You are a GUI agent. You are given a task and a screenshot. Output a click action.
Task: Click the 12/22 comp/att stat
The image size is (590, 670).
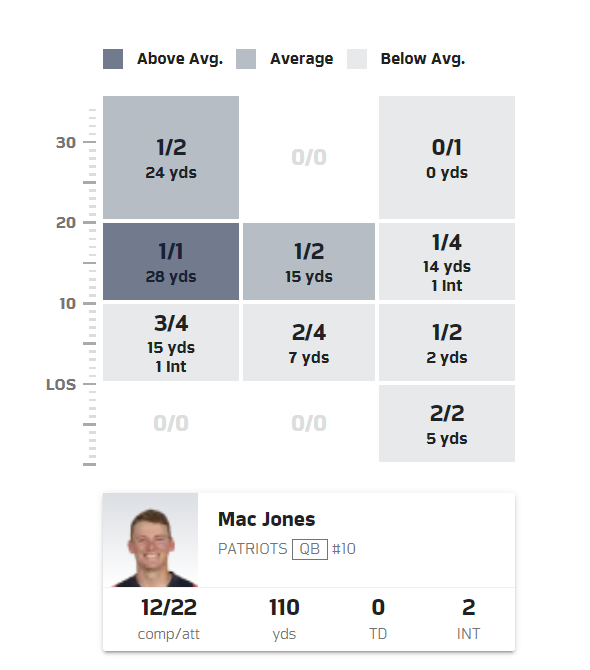coord(169,619)
